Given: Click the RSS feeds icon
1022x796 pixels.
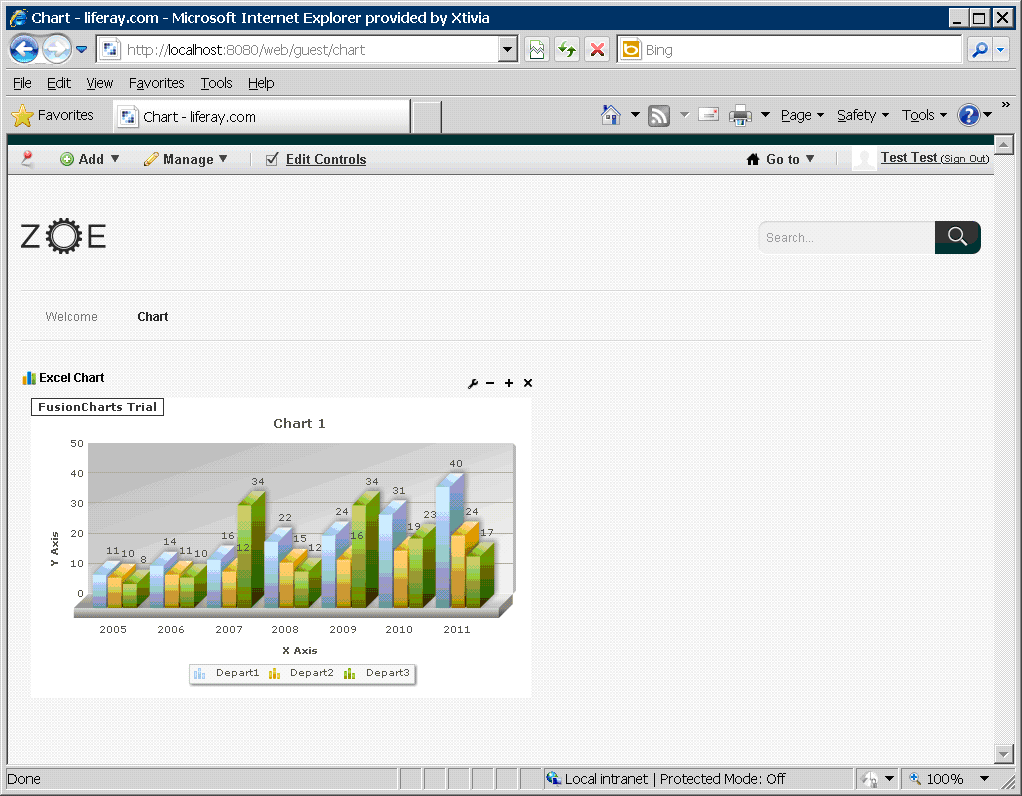Looking at the screenshot, I should click(659, 115).
